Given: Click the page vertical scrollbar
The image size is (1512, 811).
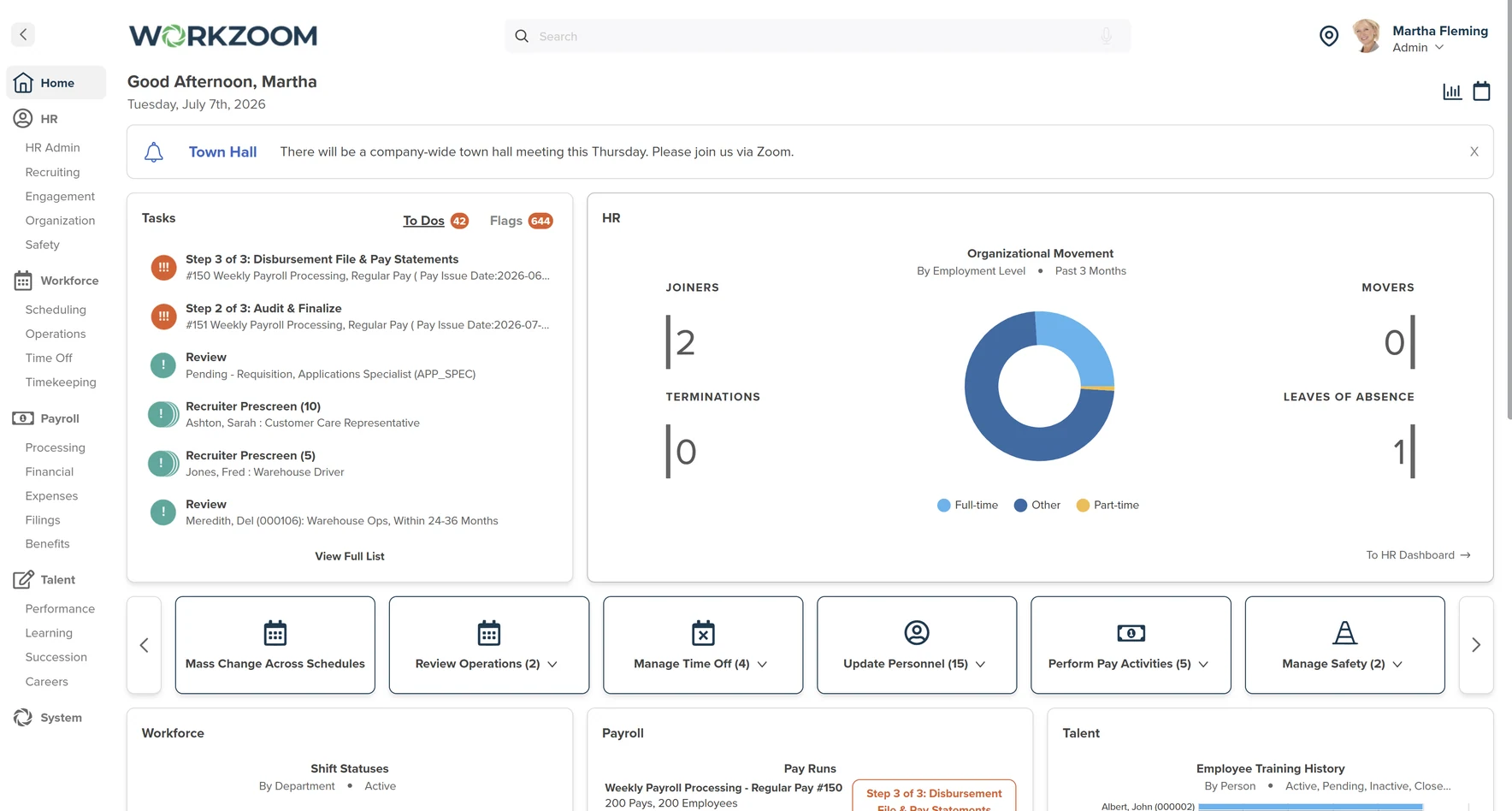Looking at the screenshot, I should [1508, 210].
